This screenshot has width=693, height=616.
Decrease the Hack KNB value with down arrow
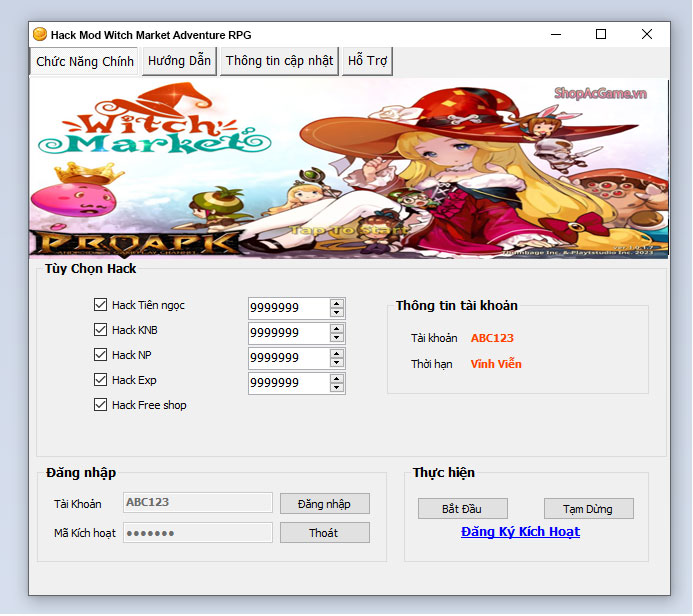pyautogui.click(x=337, y=337)
